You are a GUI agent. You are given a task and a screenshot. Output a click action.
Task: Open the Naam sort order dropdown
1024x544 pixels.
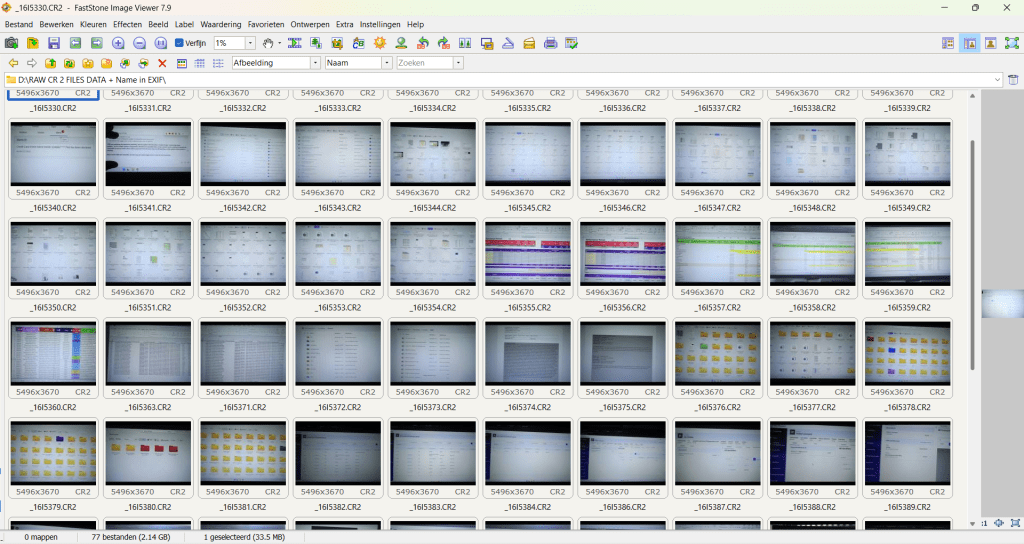[x=386, y=63]
